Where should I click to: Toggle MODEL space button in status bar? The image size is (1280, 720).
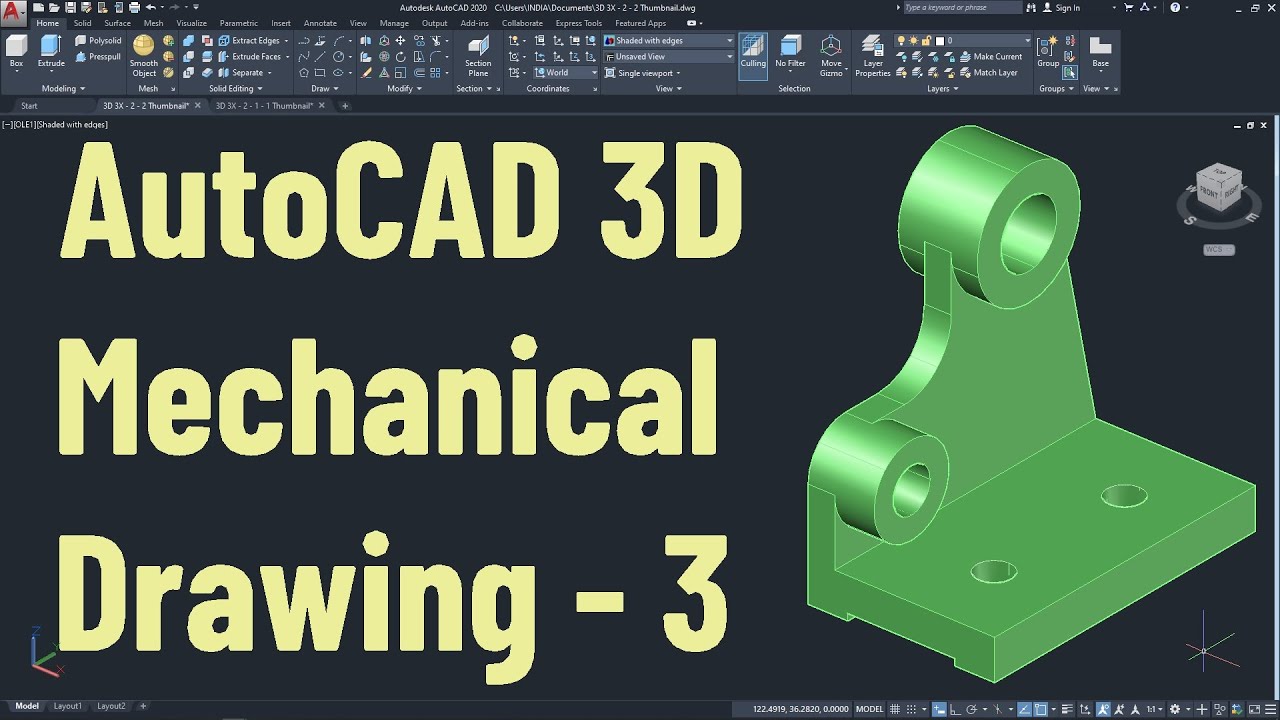coord(871,708)
